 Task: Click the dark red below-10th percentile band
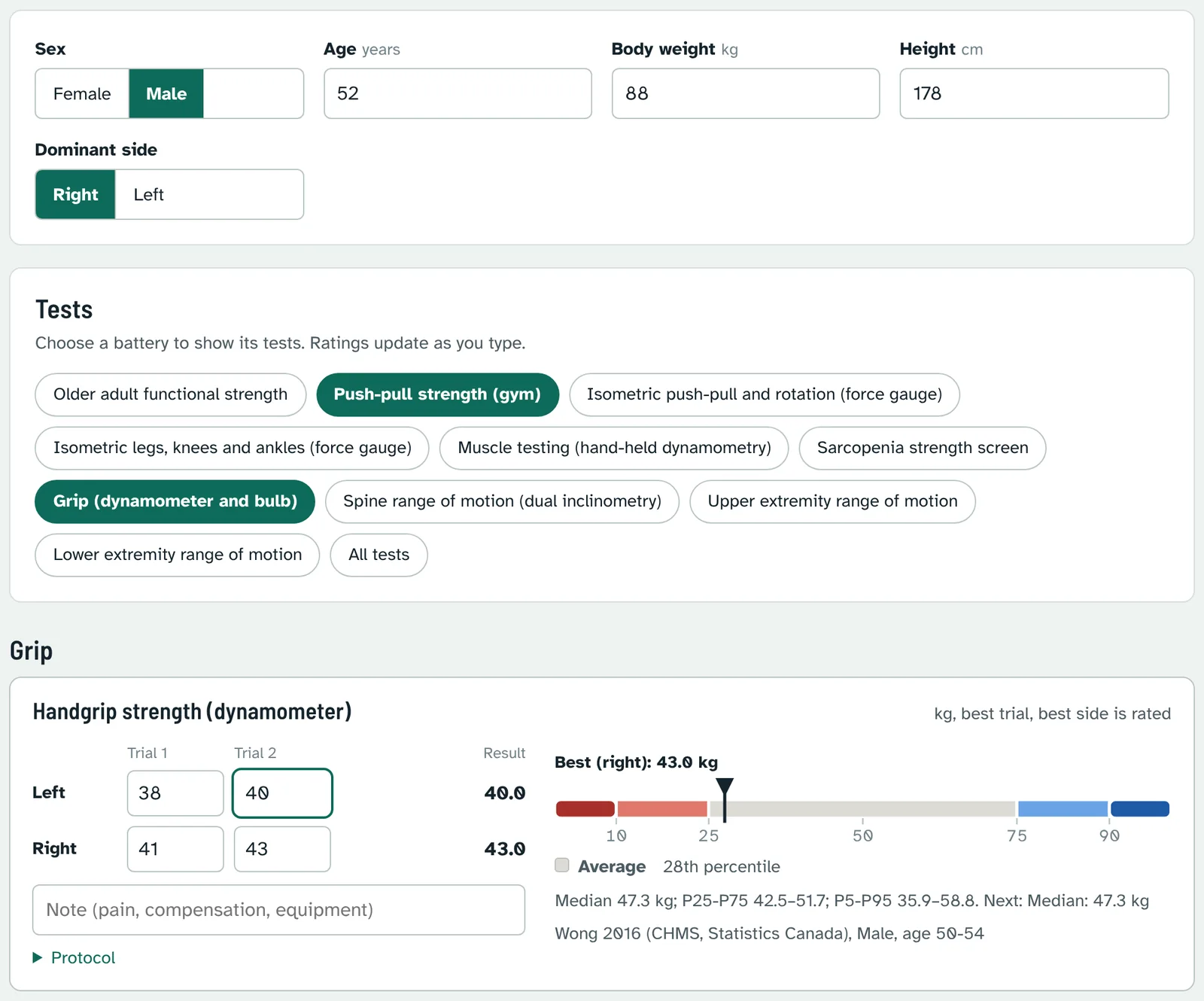coord(585,809)
